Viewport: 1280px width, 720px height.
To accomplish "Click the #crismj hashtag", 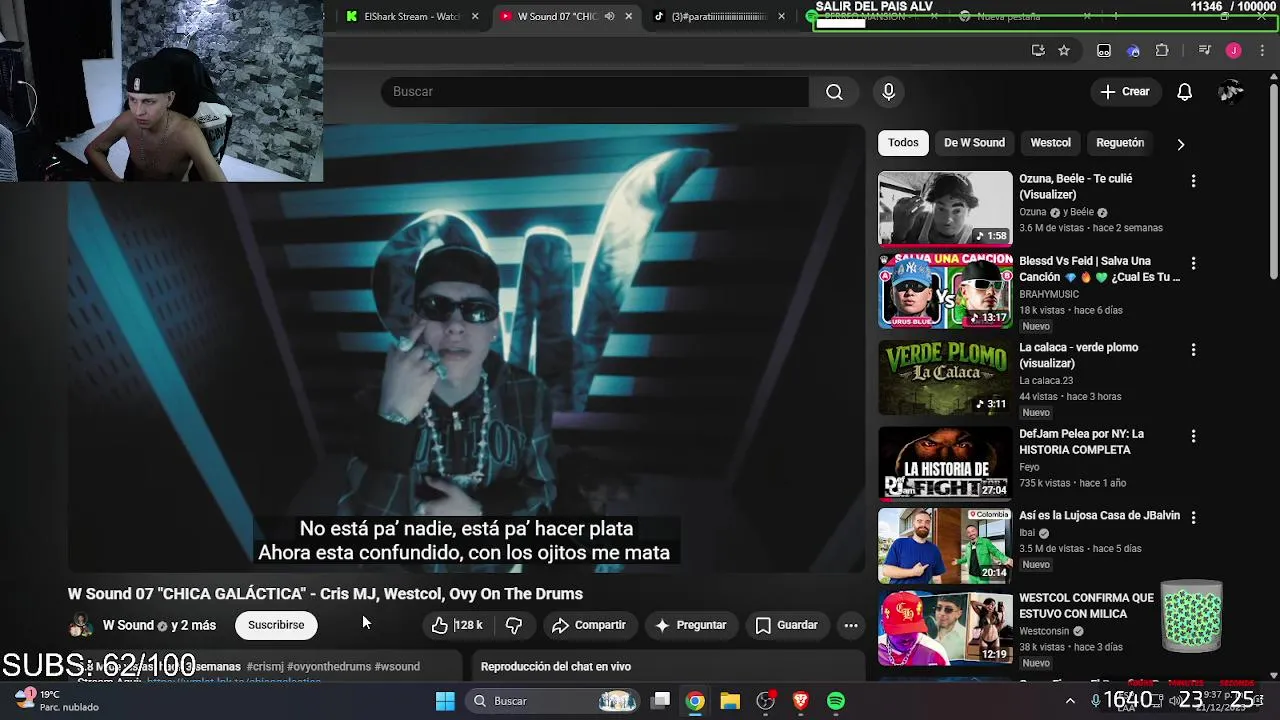I will pos(265,666).
